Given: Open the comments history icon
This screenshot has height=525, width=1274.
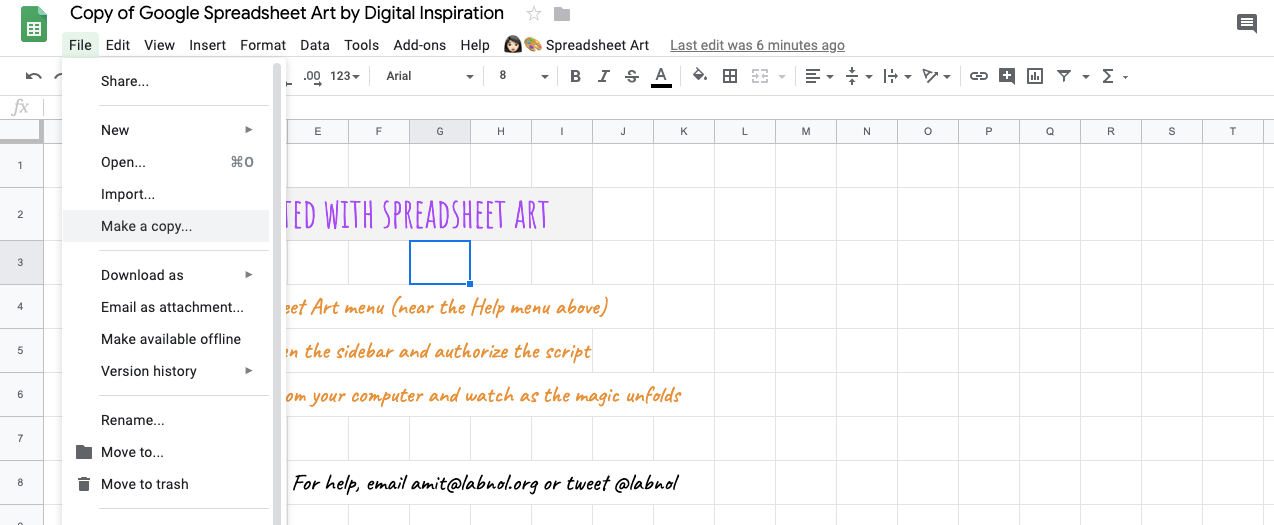Looking at the screenshot, I should click(1247, 24).
